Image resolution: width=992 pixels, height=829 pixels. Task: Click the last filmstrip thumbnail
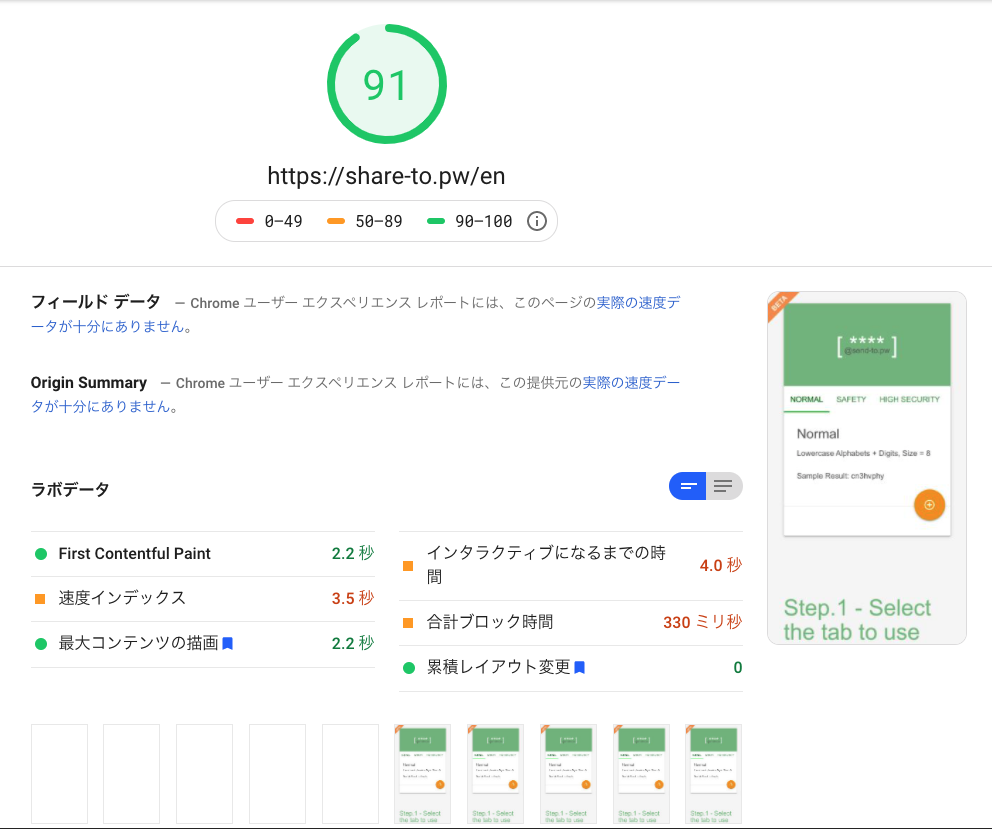(713, 773)
